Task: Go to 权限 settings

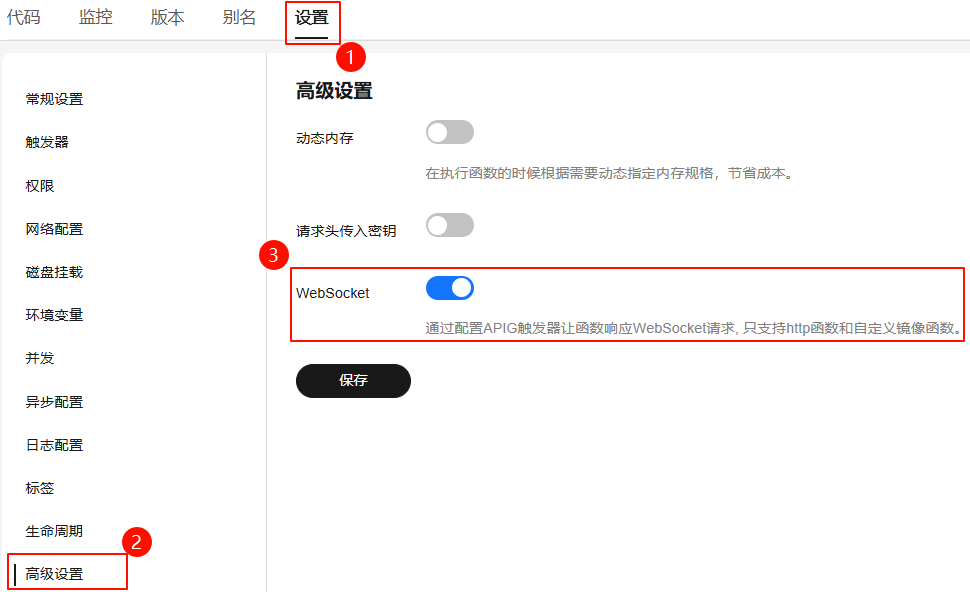Action: (x=40, y=186)
